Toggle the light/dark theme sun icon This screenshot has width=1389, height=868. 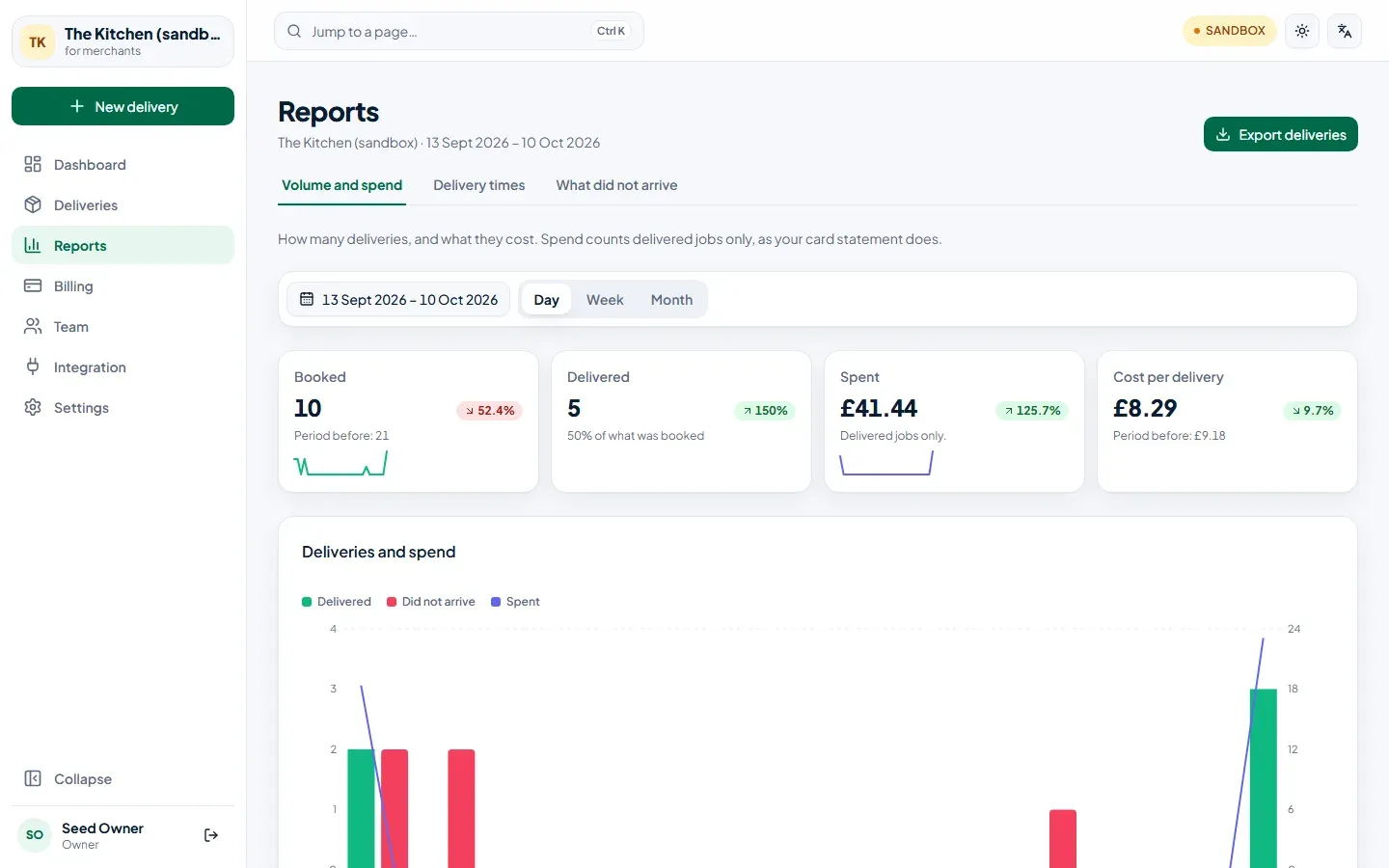1302,31
